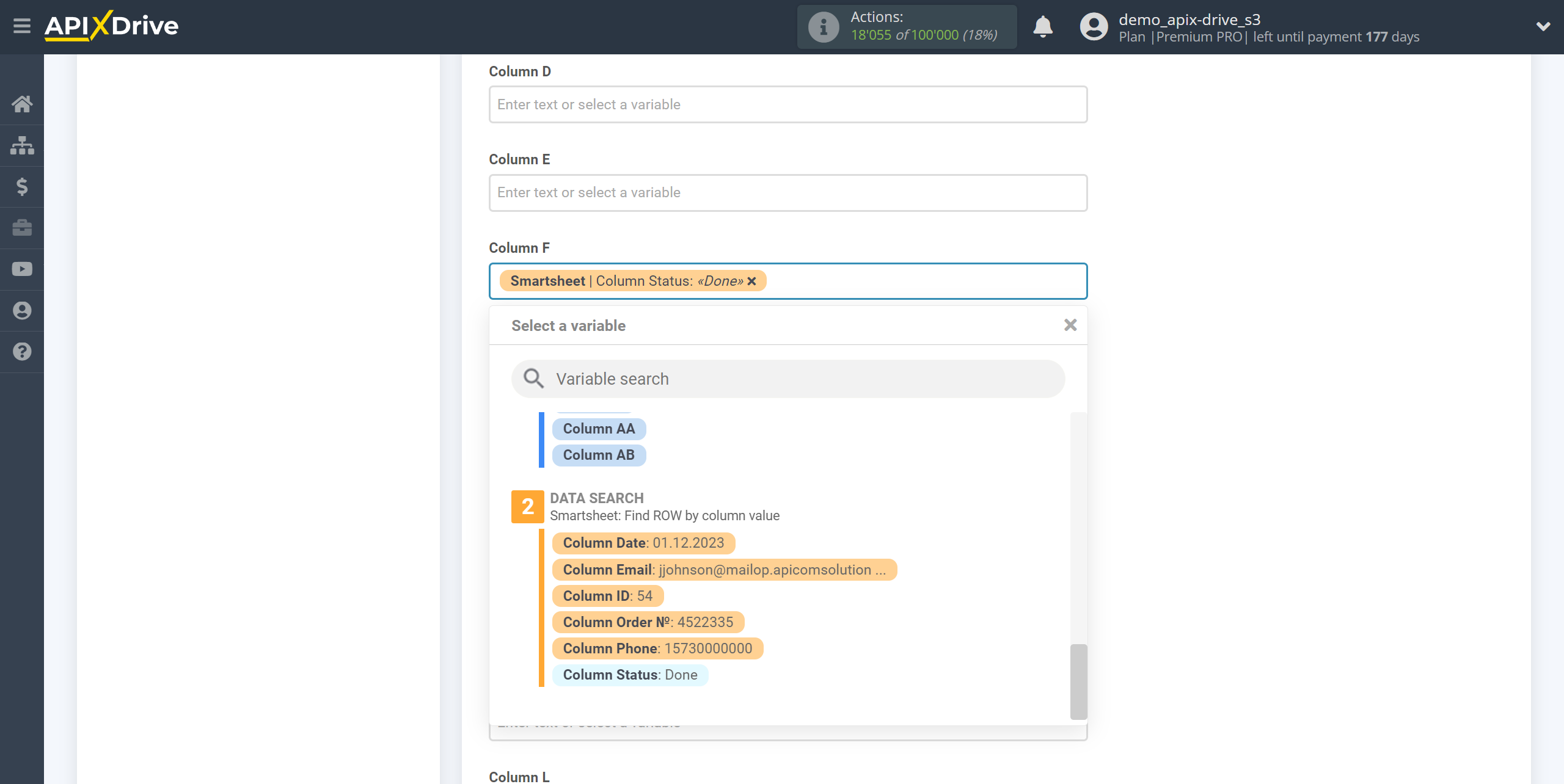The width and height of the screenshot is (1564, 784).
Task: Click the Column E input field
Action: (x=788, y=193)
